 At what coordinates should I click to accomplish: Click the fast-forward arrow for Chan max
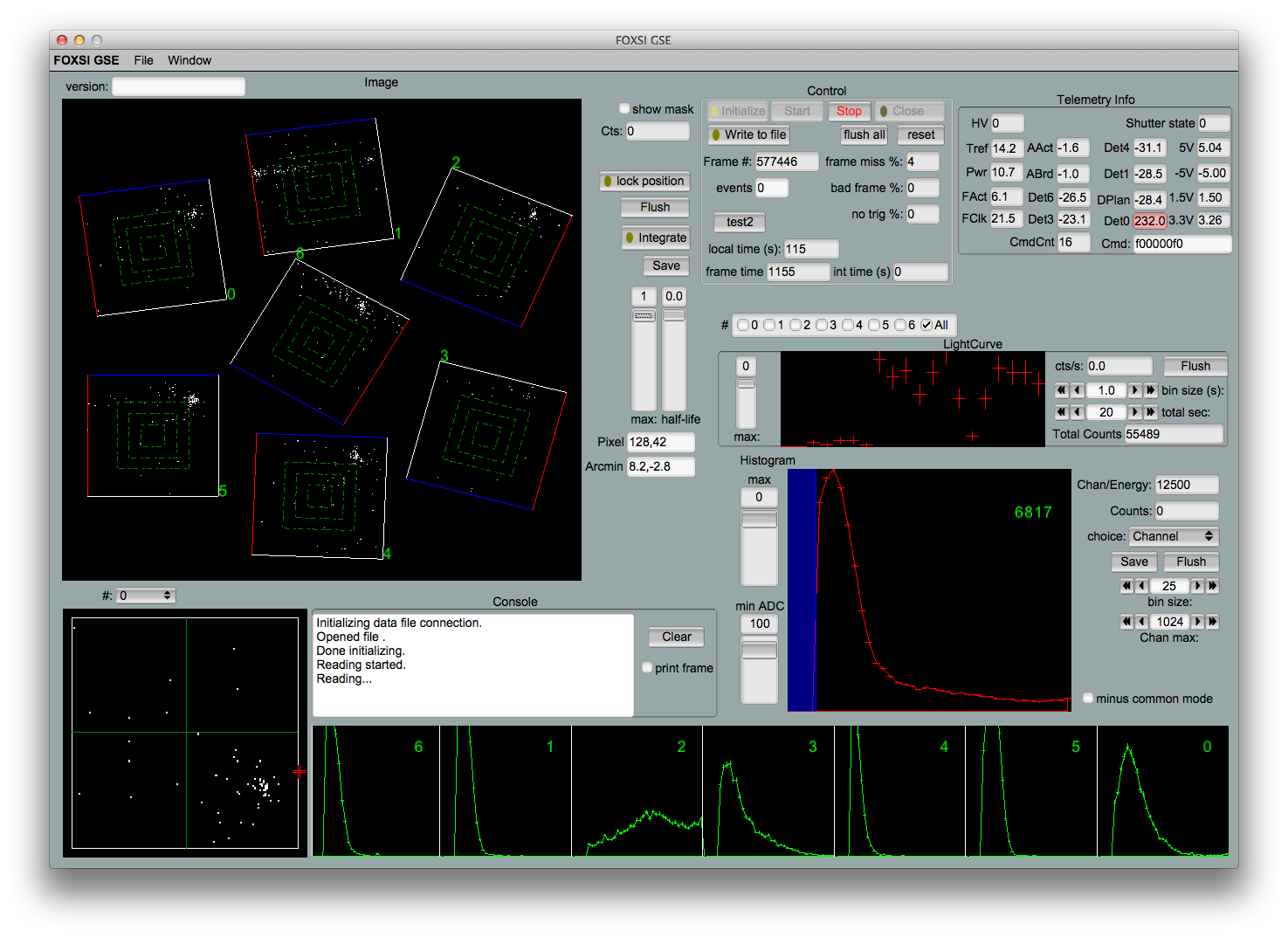(1212, 622)
